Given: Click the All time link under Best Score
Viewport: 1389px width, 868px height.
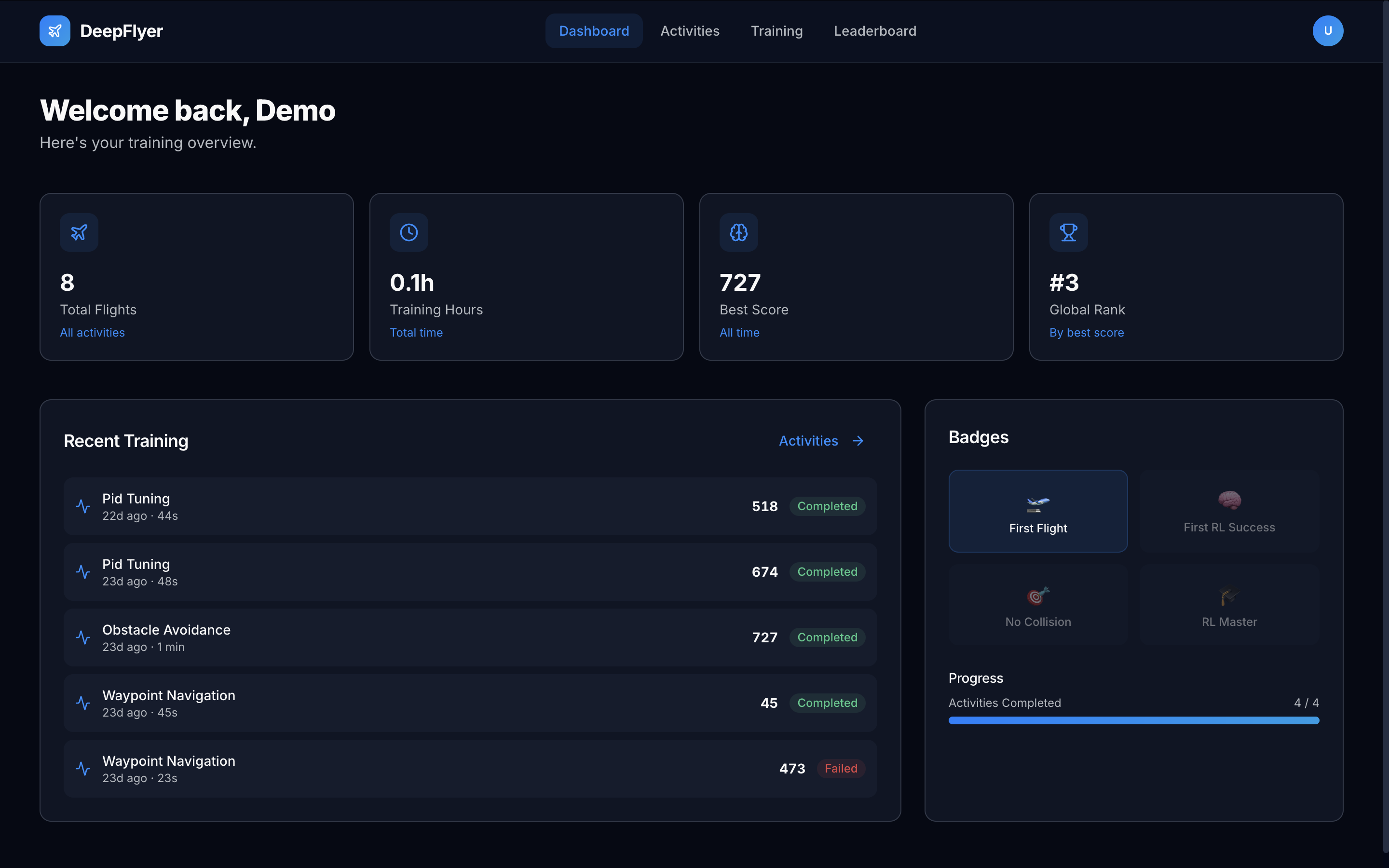Looking at the screenshot, I should point(739,332).
